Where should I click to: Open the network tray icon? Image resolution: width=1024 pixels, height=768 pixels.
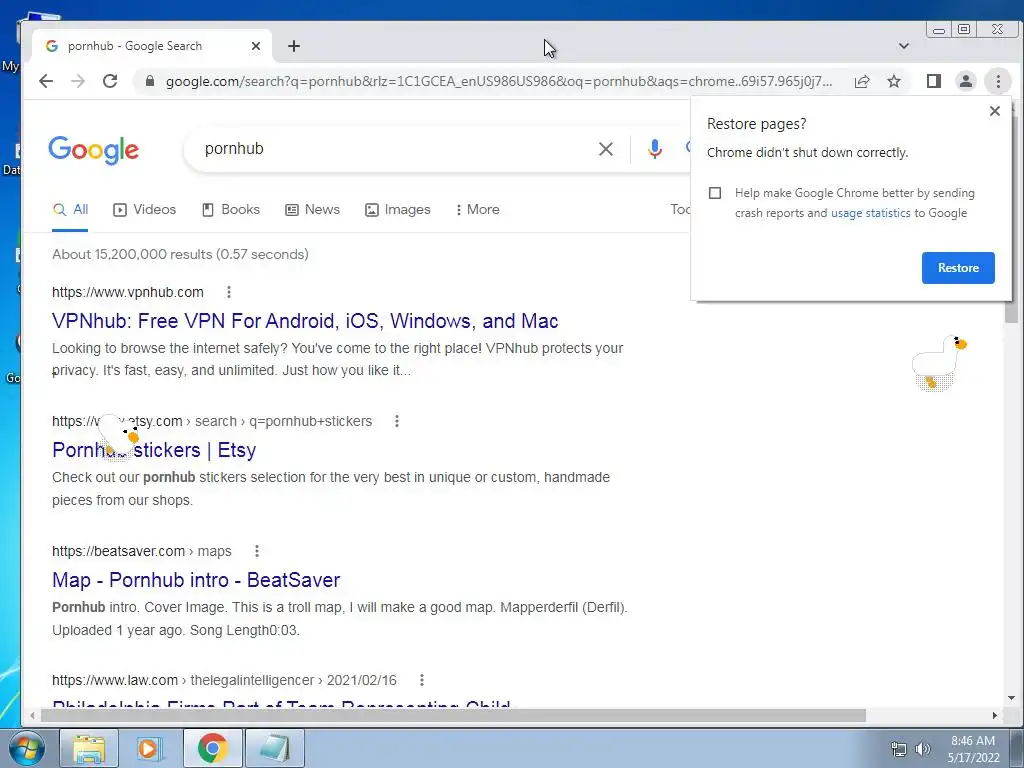click(899, 749)
